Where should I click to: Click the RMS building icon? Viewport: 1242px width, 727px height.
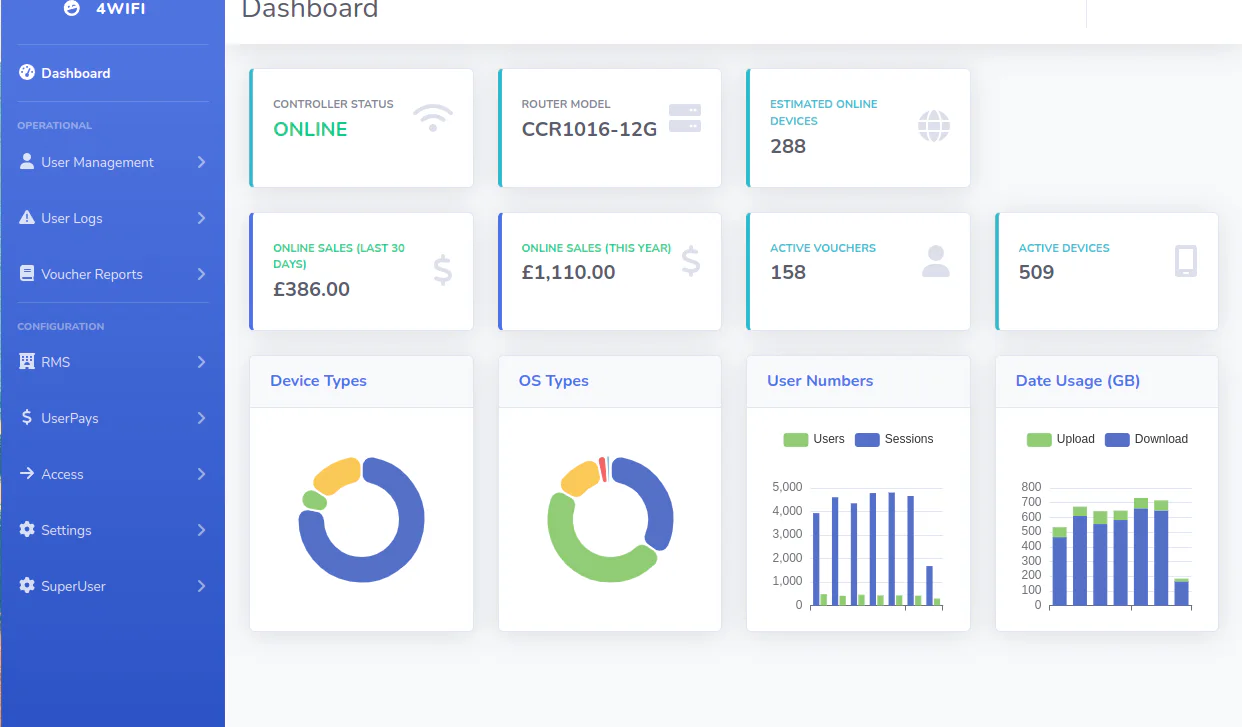[27, 361]
